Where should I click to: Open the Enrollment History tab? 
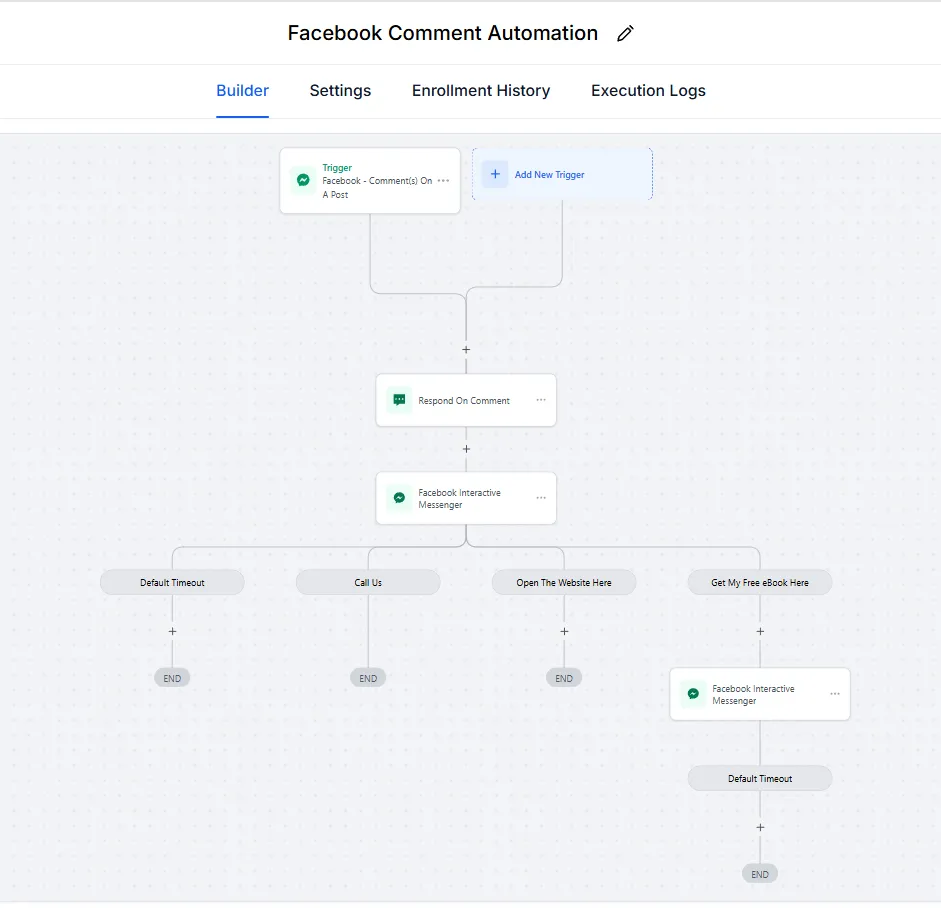[481, 91]
